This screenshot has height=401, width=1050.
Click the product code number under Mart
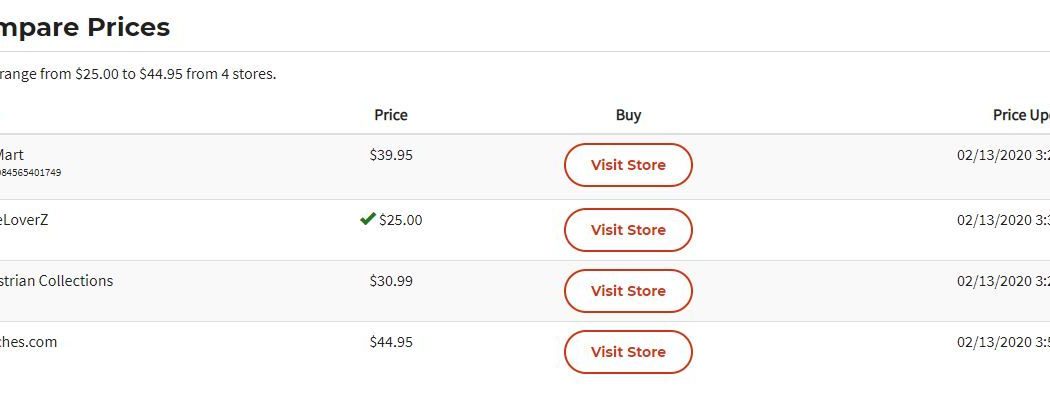coord(30,173)
